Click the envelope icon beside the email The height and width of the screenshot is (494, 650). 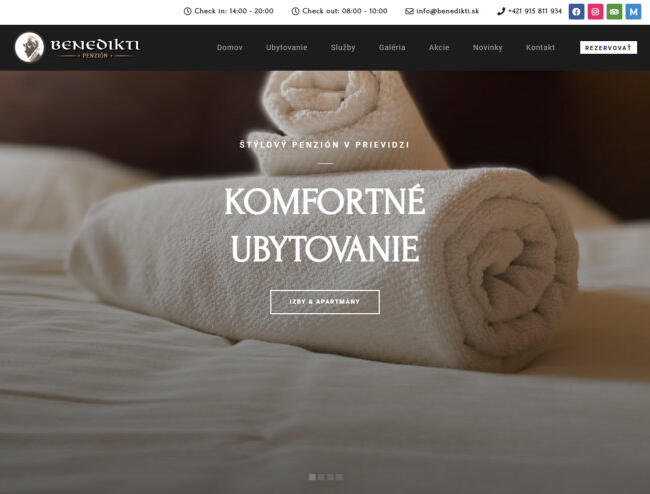(409, 11)
